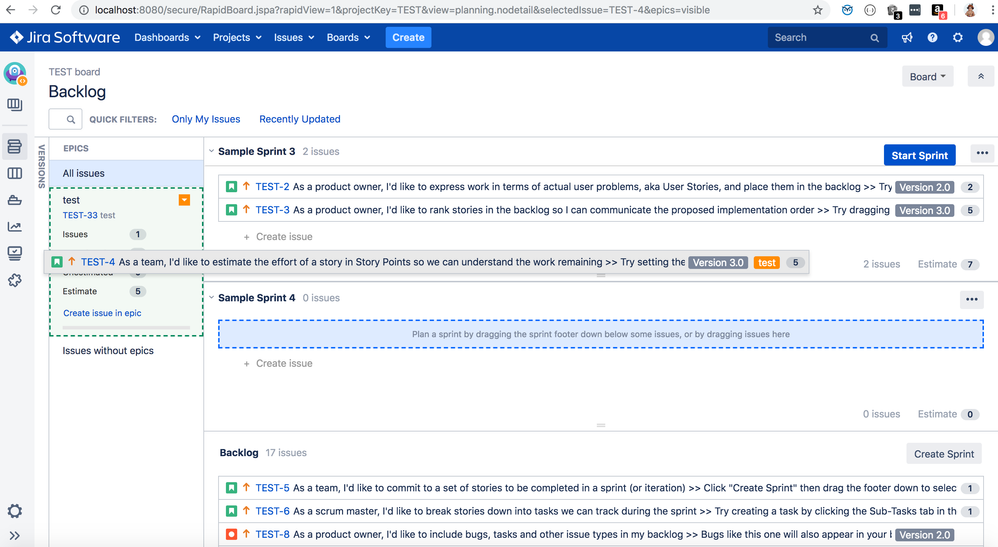Click the browser address bar
The image size is (998, 547).
(x=444, y=10)
